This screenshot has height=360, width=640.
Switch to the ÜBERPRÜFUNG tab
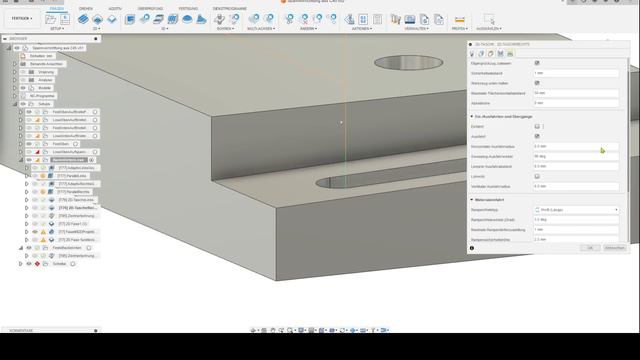point(150,9)
